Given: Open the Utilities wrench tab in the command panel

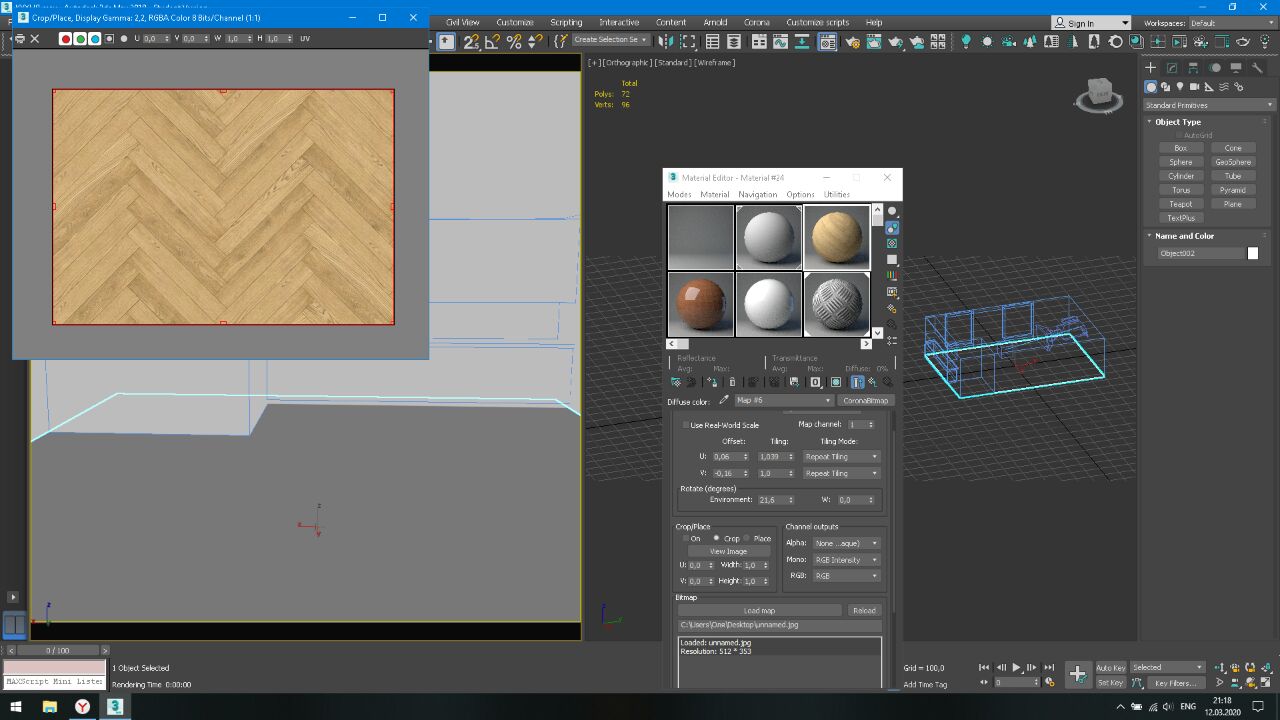Looking at the screenshot, I should point(1257,67).
